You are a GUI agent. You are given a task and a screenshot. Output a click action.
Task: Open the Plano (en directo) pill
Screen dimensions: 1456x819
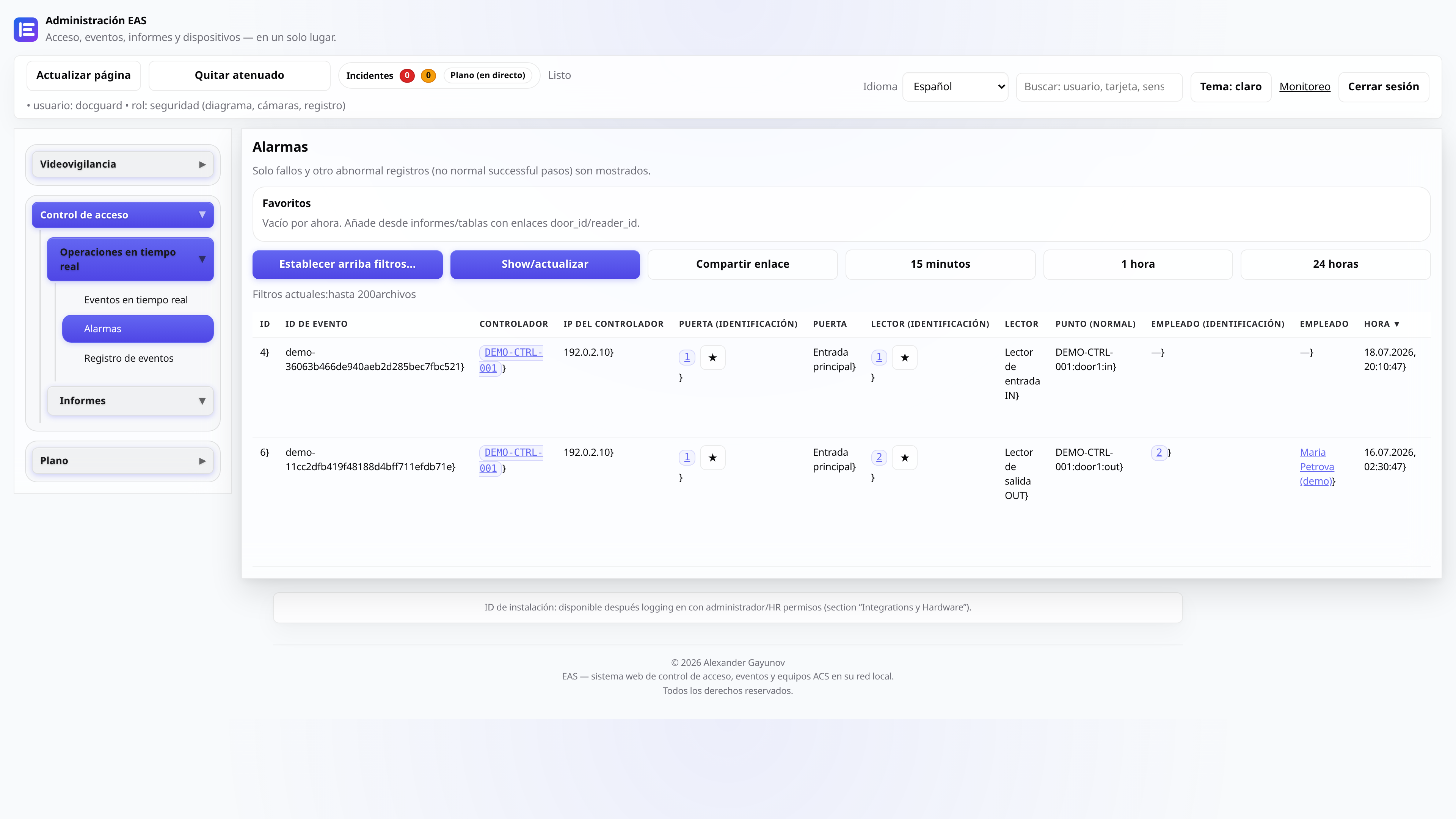tap(487, 75)
